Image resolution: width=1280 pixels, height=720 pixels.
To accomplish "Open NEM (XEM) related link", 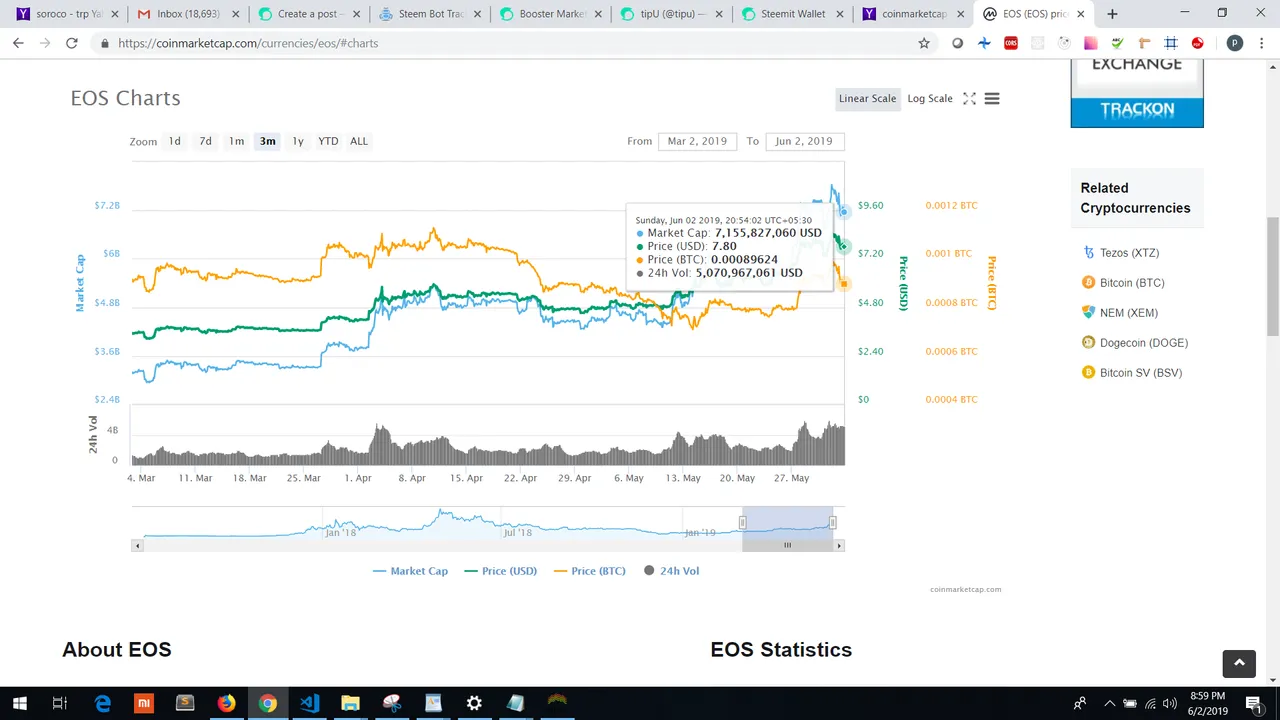I will 1129,313.
